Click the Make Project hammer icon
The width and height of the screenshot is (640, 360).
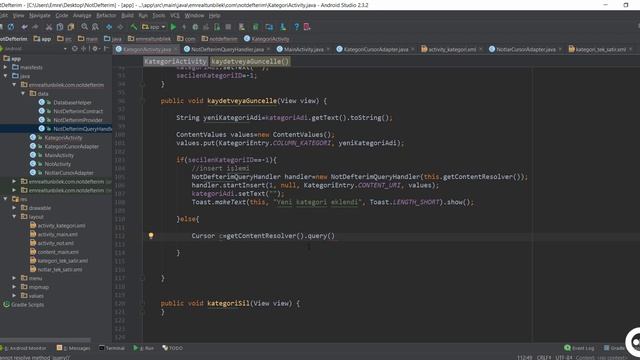point(133,27)
